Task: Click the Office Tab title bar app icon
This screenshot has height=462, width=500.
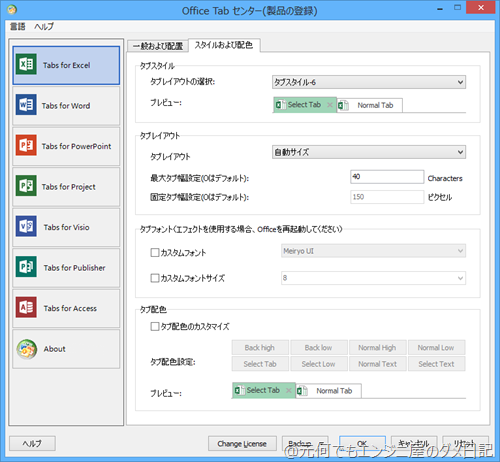Action: tap(12, 10)
